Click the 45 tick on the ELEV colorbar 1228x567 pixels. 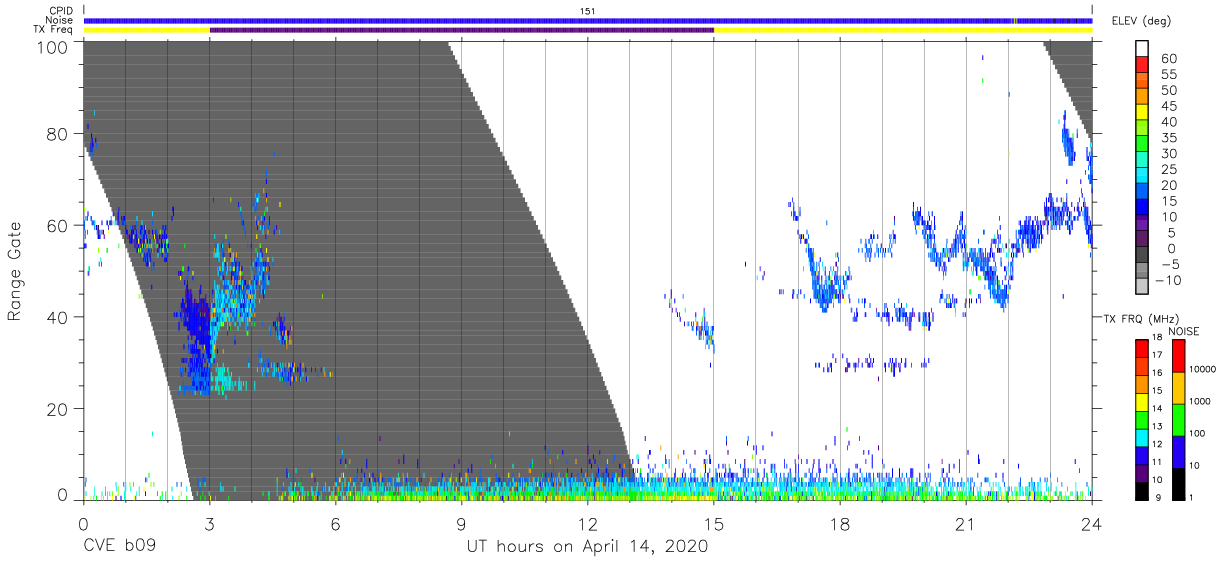1168,106
